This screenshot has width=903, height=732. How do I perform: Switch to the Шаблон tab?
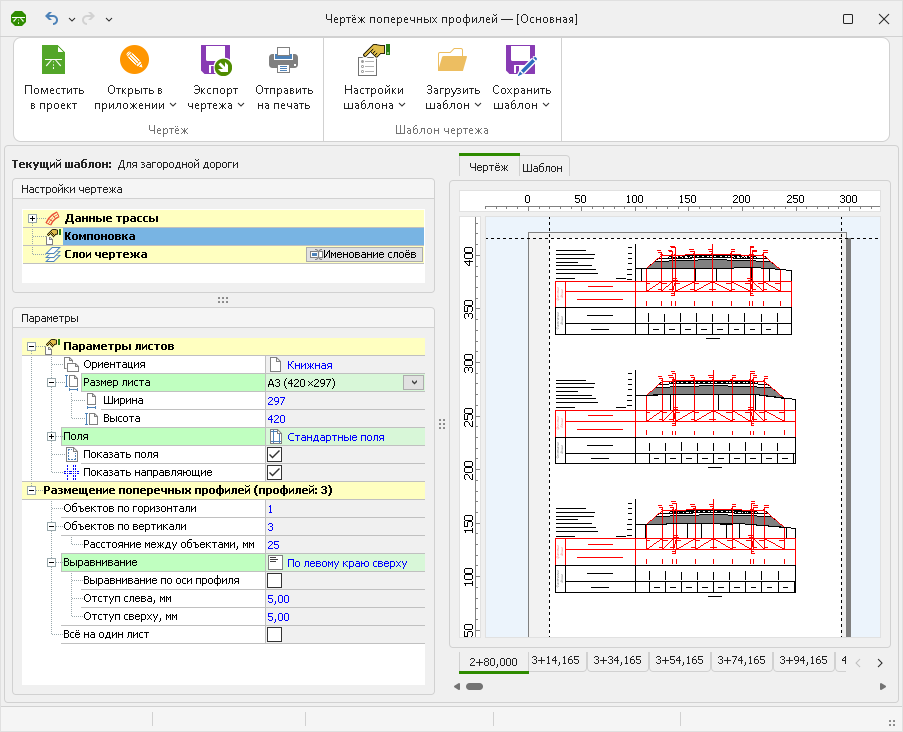click(542, 167)
